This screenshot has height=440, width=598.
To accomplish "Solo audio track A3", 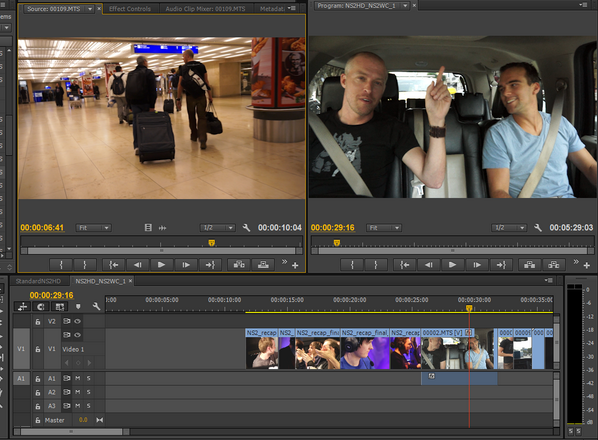I will [88, 406].
